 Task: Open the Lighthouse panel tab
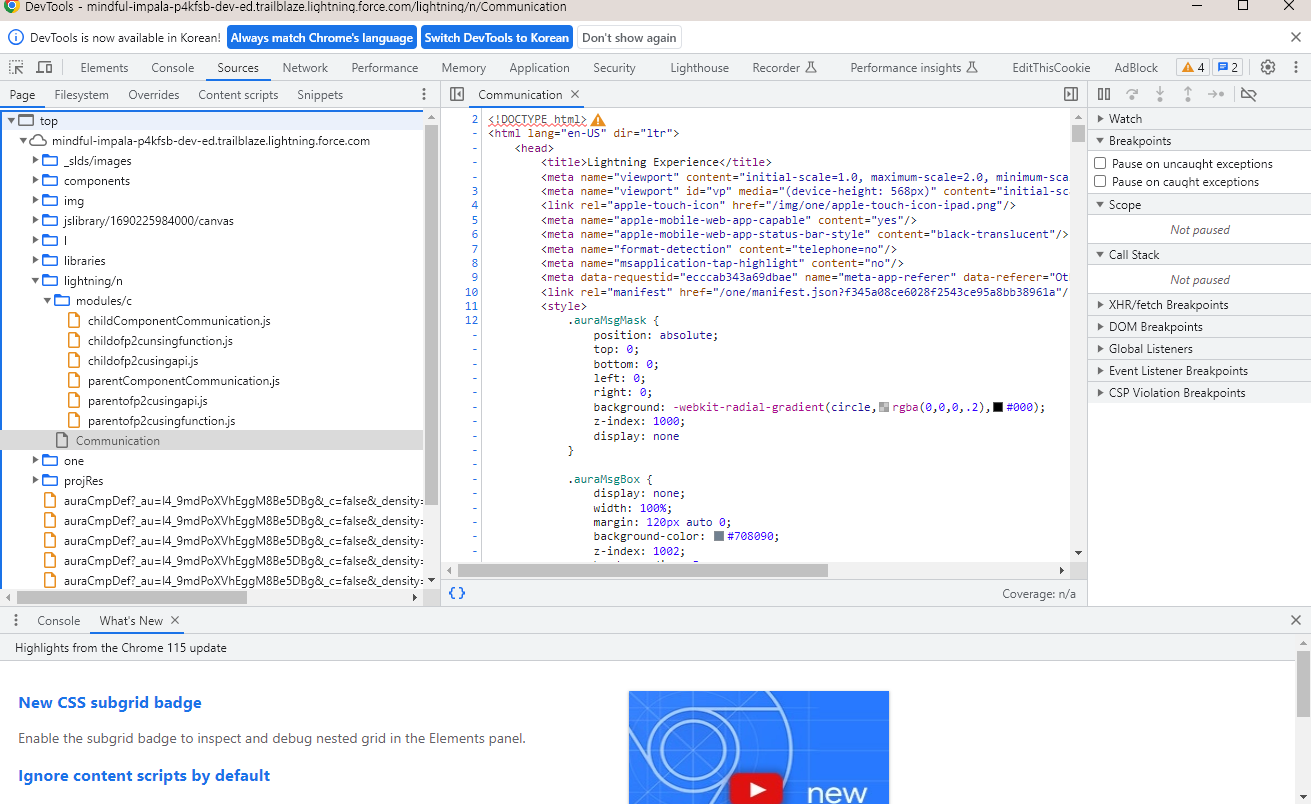[x=699, y=67]
